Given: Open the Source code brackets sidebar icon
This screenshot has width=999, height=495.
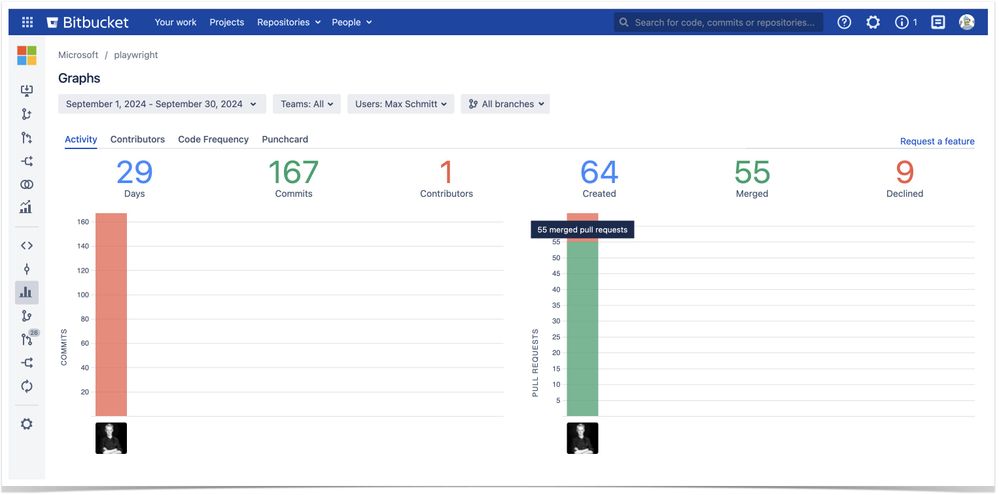Looking at the screenshot, I should 27,245.
